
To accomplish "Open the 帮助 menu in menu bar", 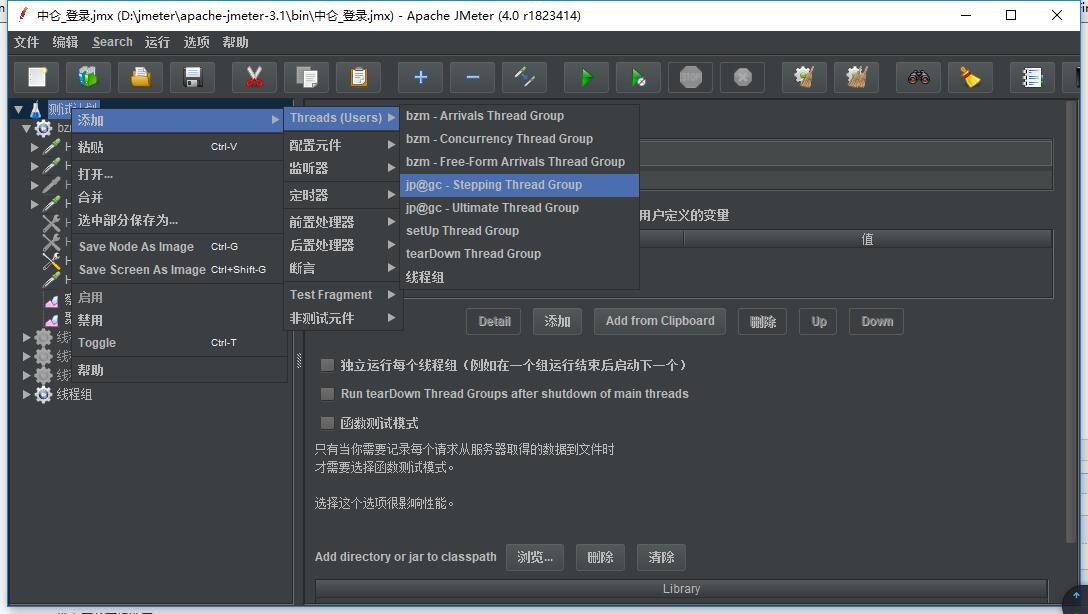I will 235,42.
